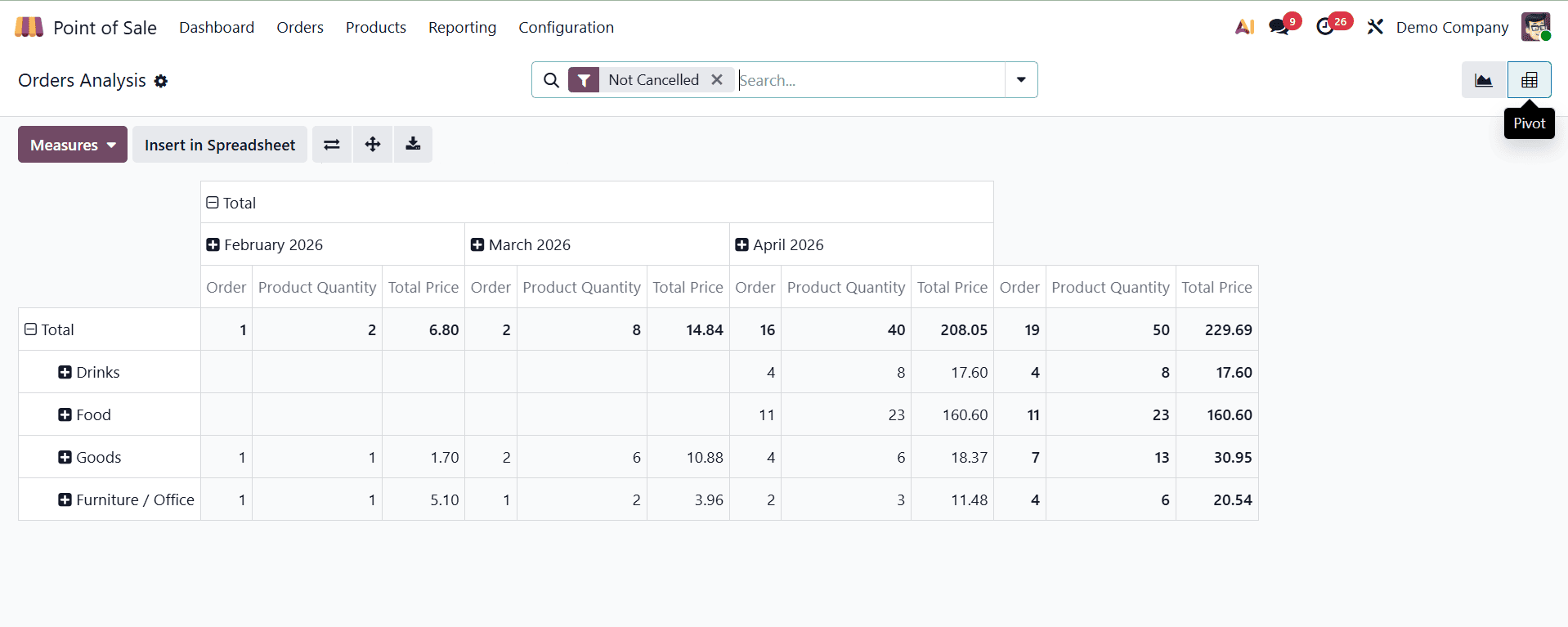Image resolution: width=1568 pixels, height=627 pixels.
Task: Click the 6.80 total price cell
Action: 423,329
